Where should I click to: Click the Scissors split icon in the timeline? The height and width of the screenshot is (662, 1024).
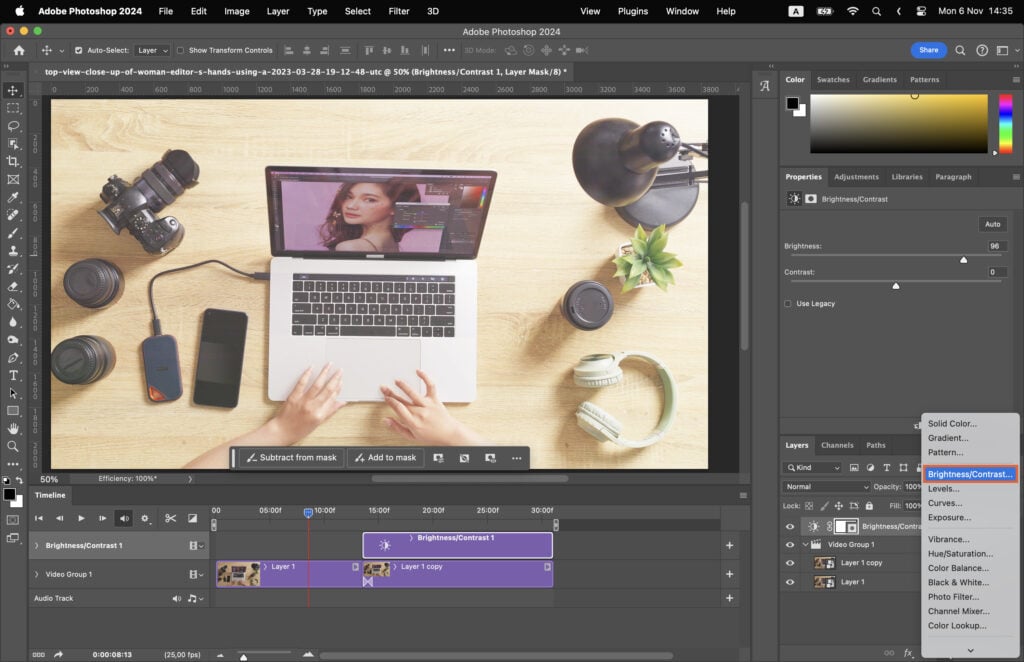tap(170, 518)
